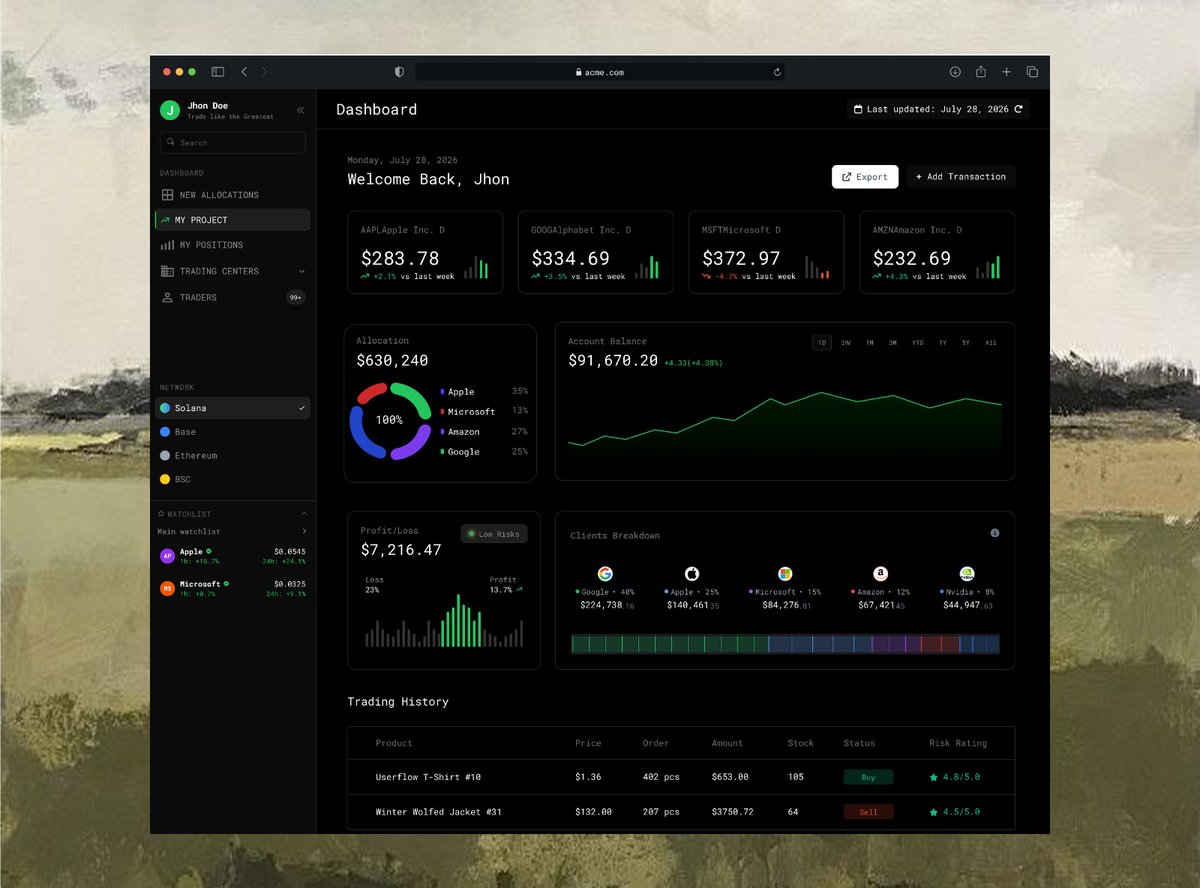
Task: Click the Export button
Action: [x=865, y=177]
